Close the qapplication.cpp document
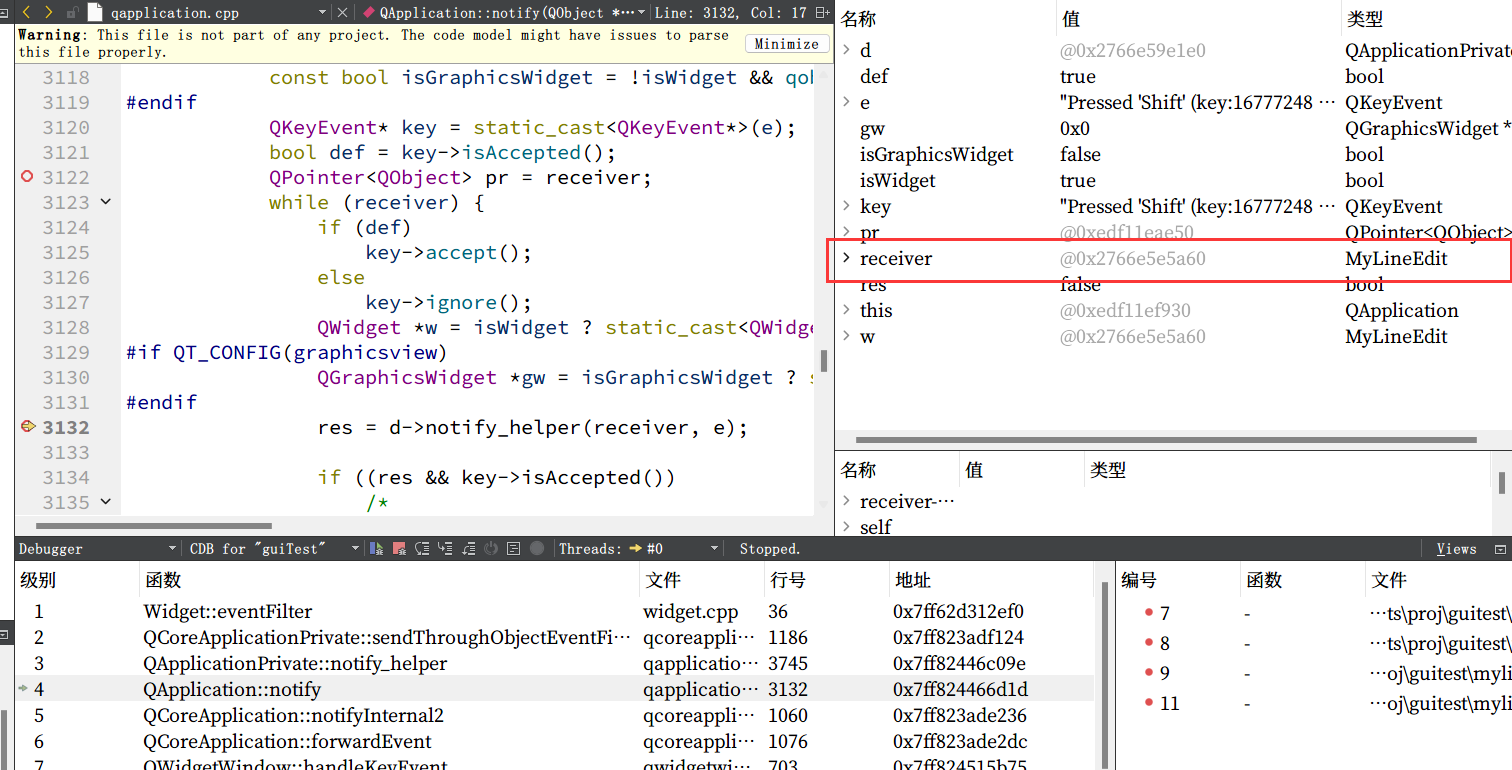The height and width of the screenshot is (770, 1512). [342, 13]
